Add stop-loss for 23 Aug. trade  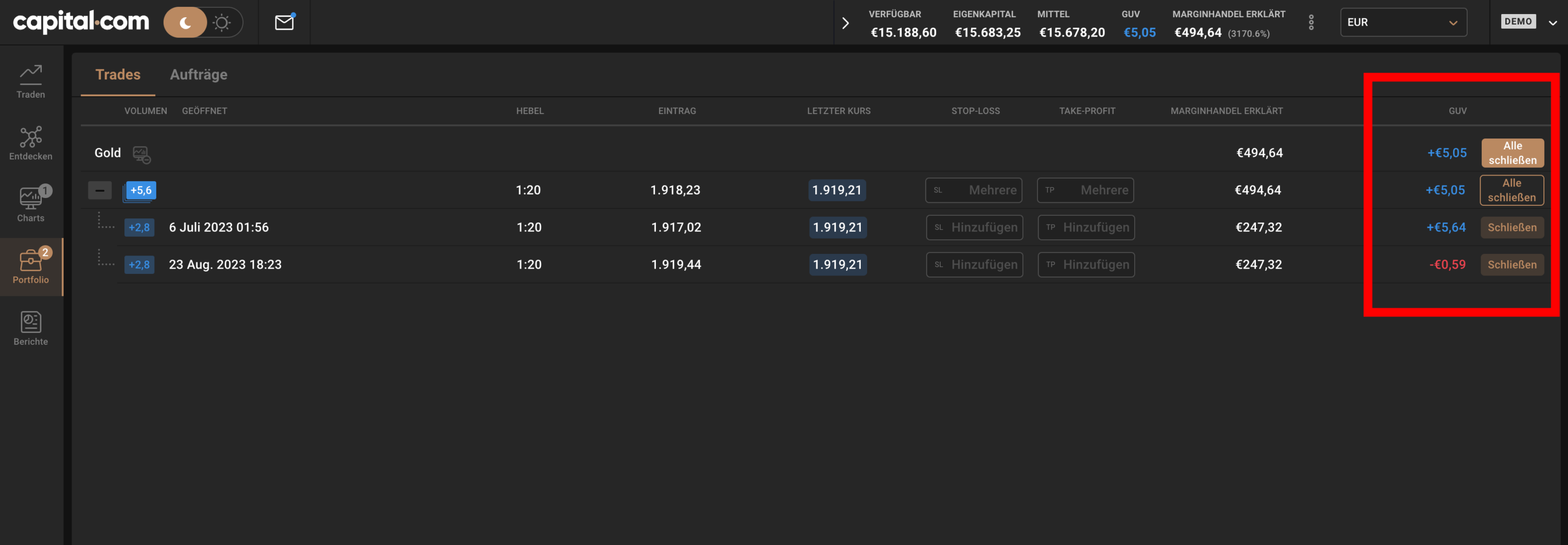coord(975,264)
